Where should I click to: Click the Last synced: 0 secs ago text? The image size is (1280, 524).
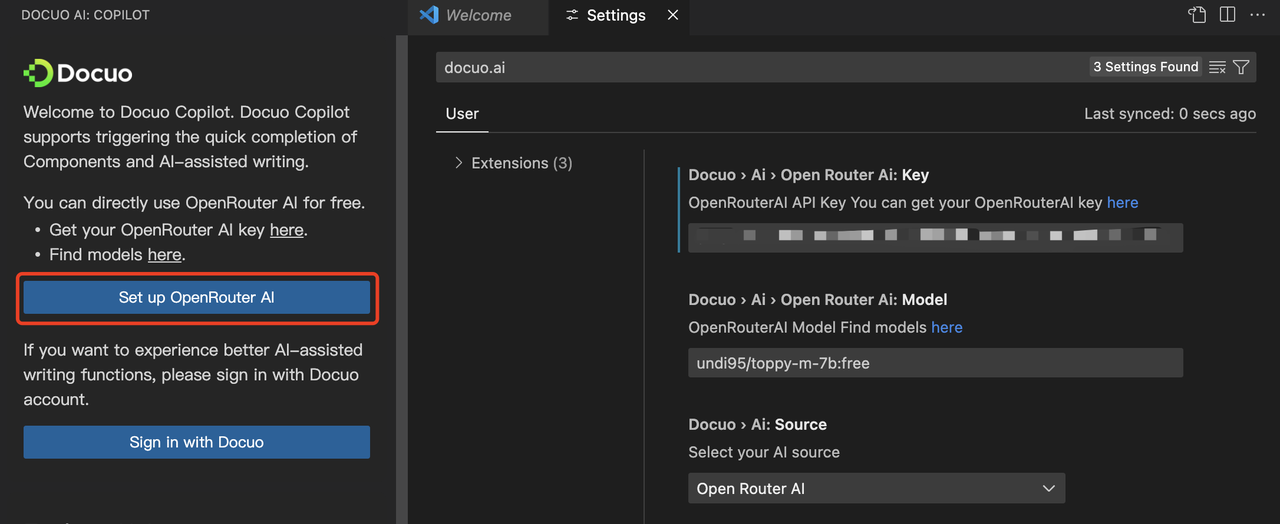click(1170, 114)
